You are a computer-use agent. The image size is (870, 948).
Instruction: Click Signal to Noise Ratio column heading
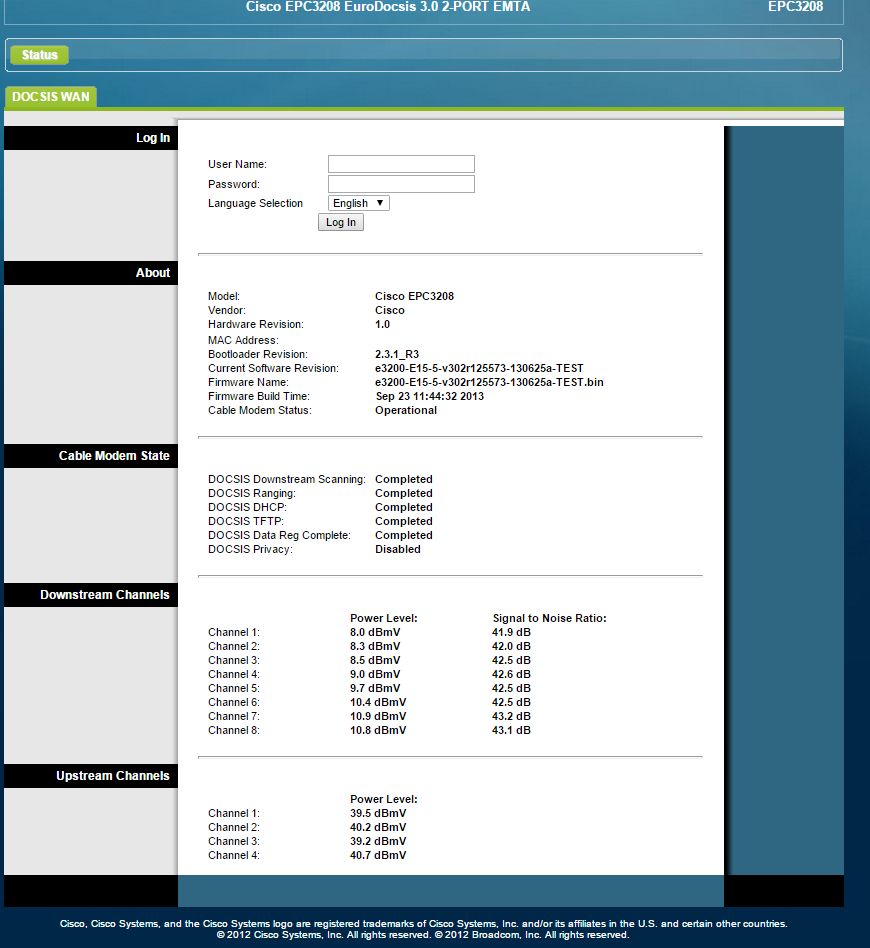coord(549,618)
